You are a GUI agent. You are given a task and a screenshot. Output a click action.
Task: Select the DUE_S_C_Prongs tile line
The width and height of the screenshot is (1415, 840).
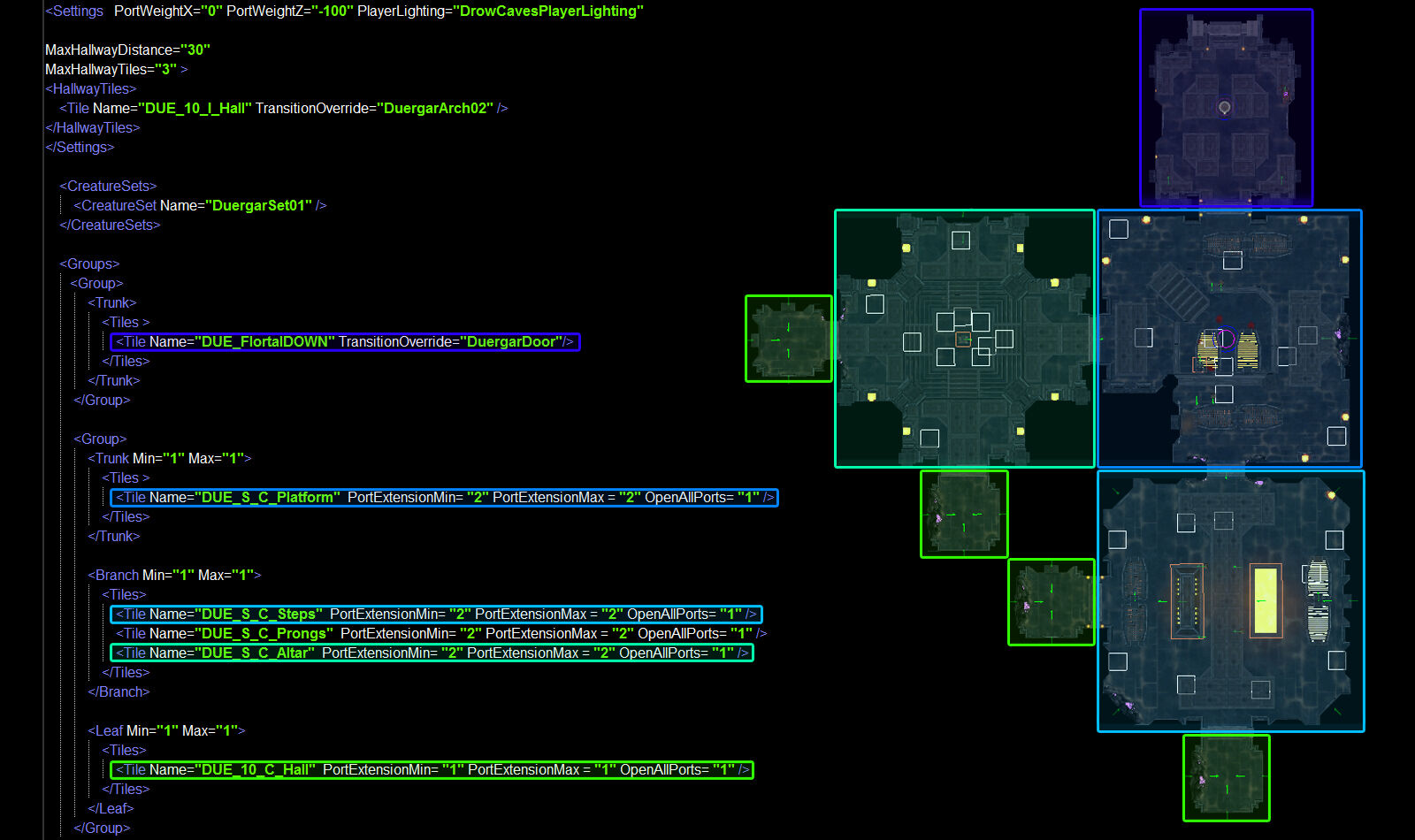(x=440, y=633)
